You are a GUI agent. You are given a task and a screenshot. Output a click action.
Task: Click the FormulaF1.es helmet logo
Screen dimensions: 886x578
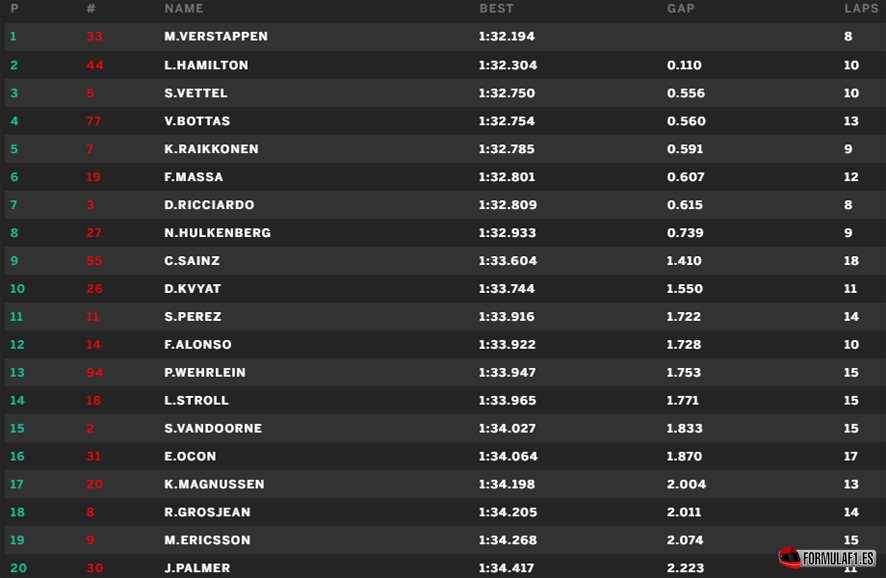tap(827, 558)
